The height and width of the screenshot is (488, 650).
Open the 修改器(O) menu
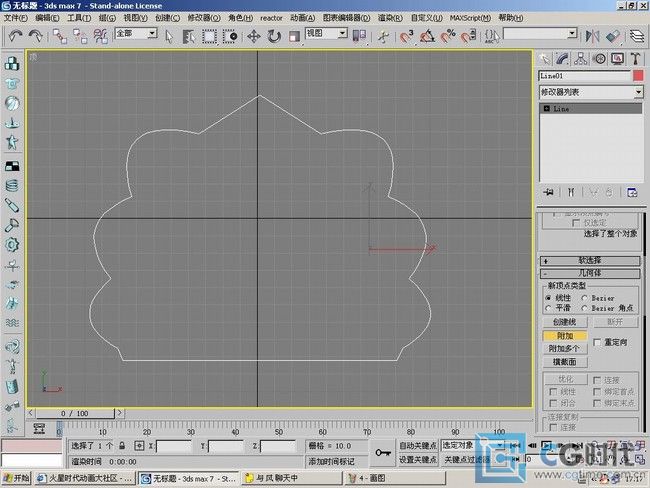[204, 18]
